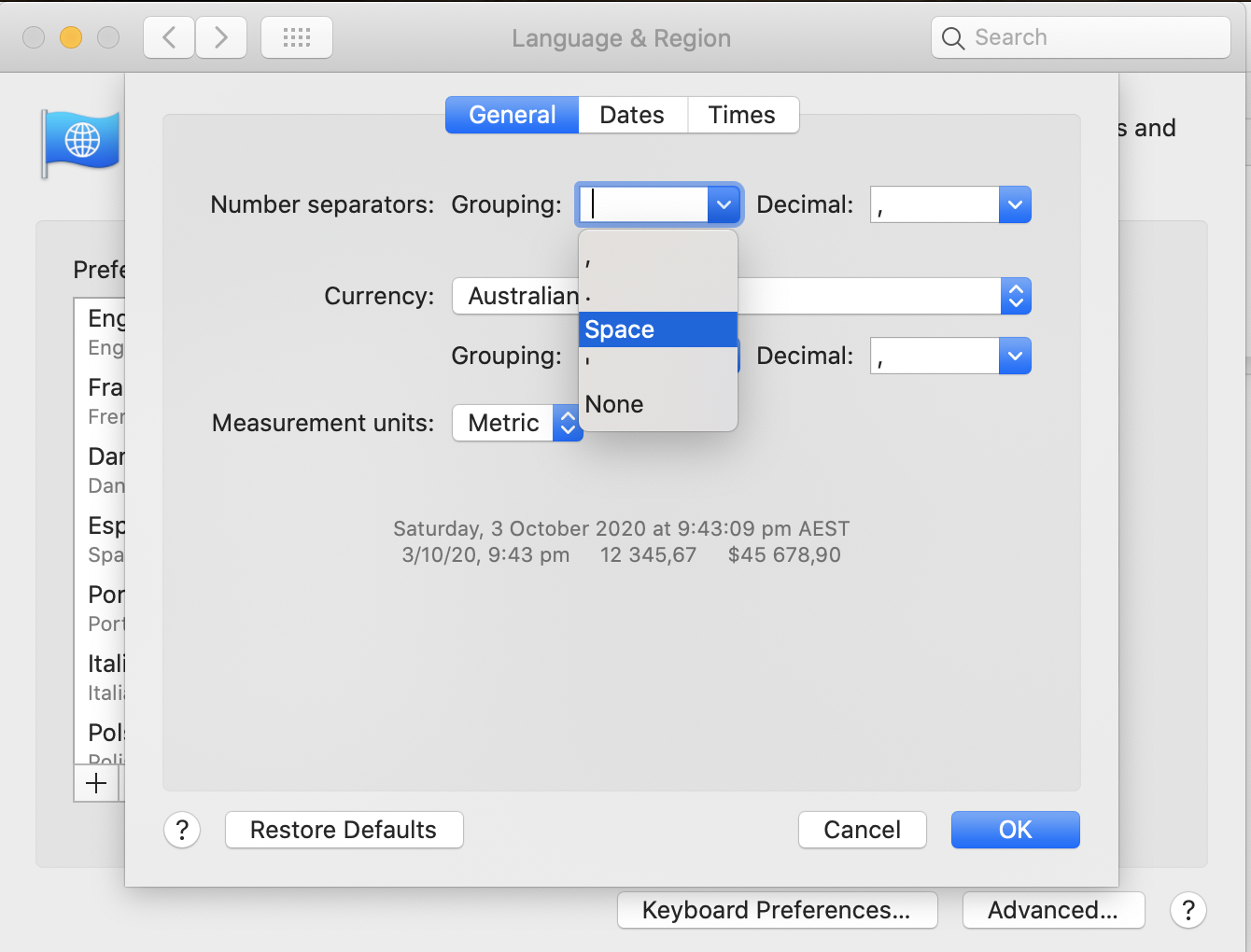Confirm changes with OK
1251x952 pixels.
click(x=1016, y=830)
